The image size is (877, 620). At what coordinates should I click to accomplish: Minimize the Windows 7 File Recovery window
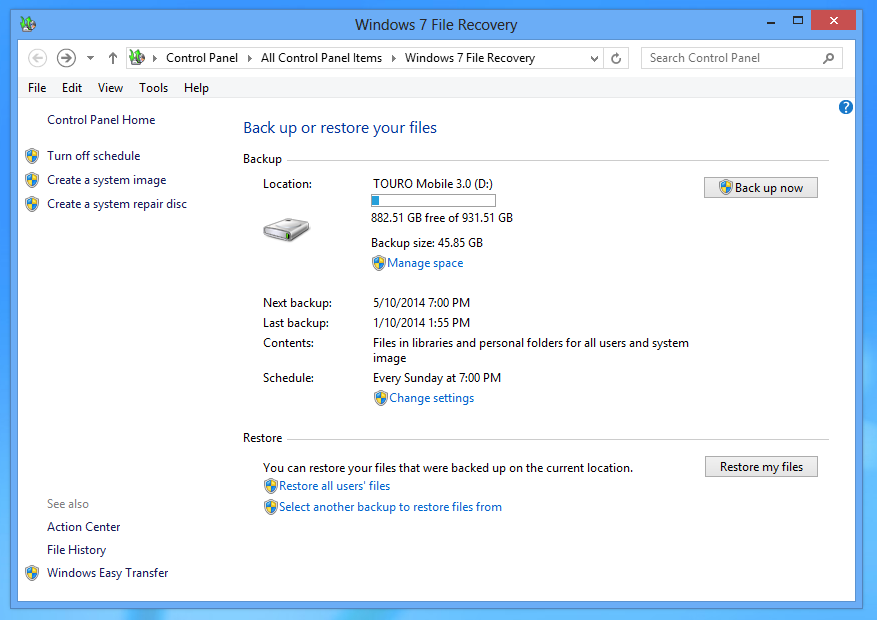[771, 21]
